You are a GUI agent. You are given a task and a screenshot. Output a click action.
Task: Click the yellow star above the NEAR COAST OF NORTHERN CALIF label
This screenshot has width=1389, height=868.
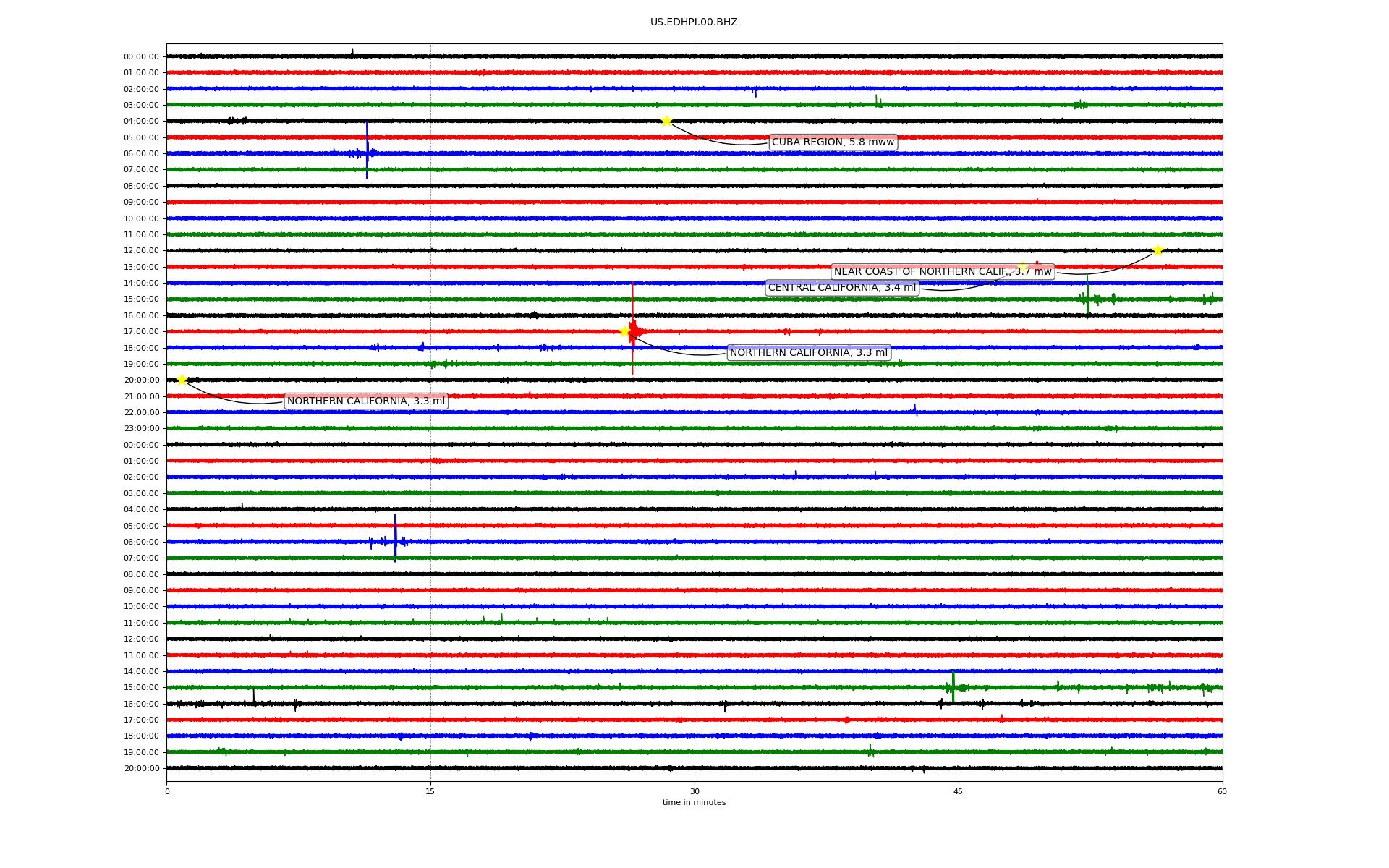(1022, 266)
